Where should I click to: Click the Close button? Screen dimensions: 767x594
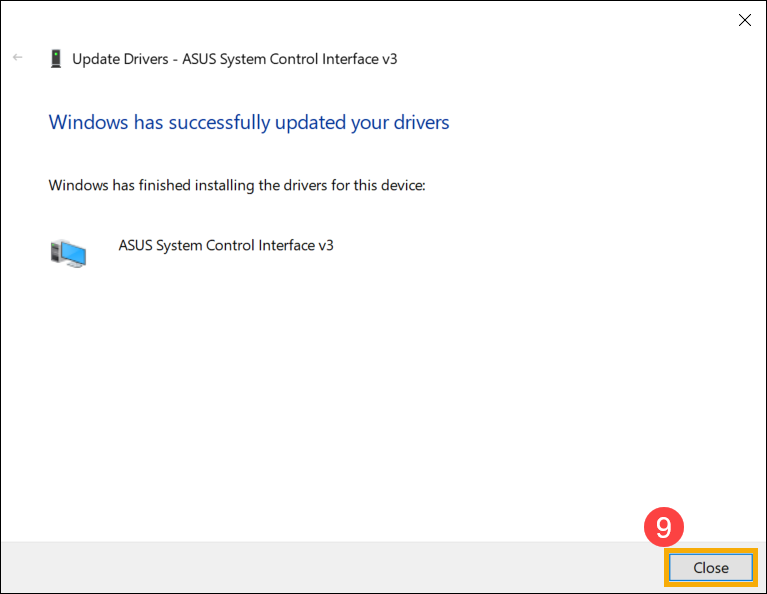(710, 568)
